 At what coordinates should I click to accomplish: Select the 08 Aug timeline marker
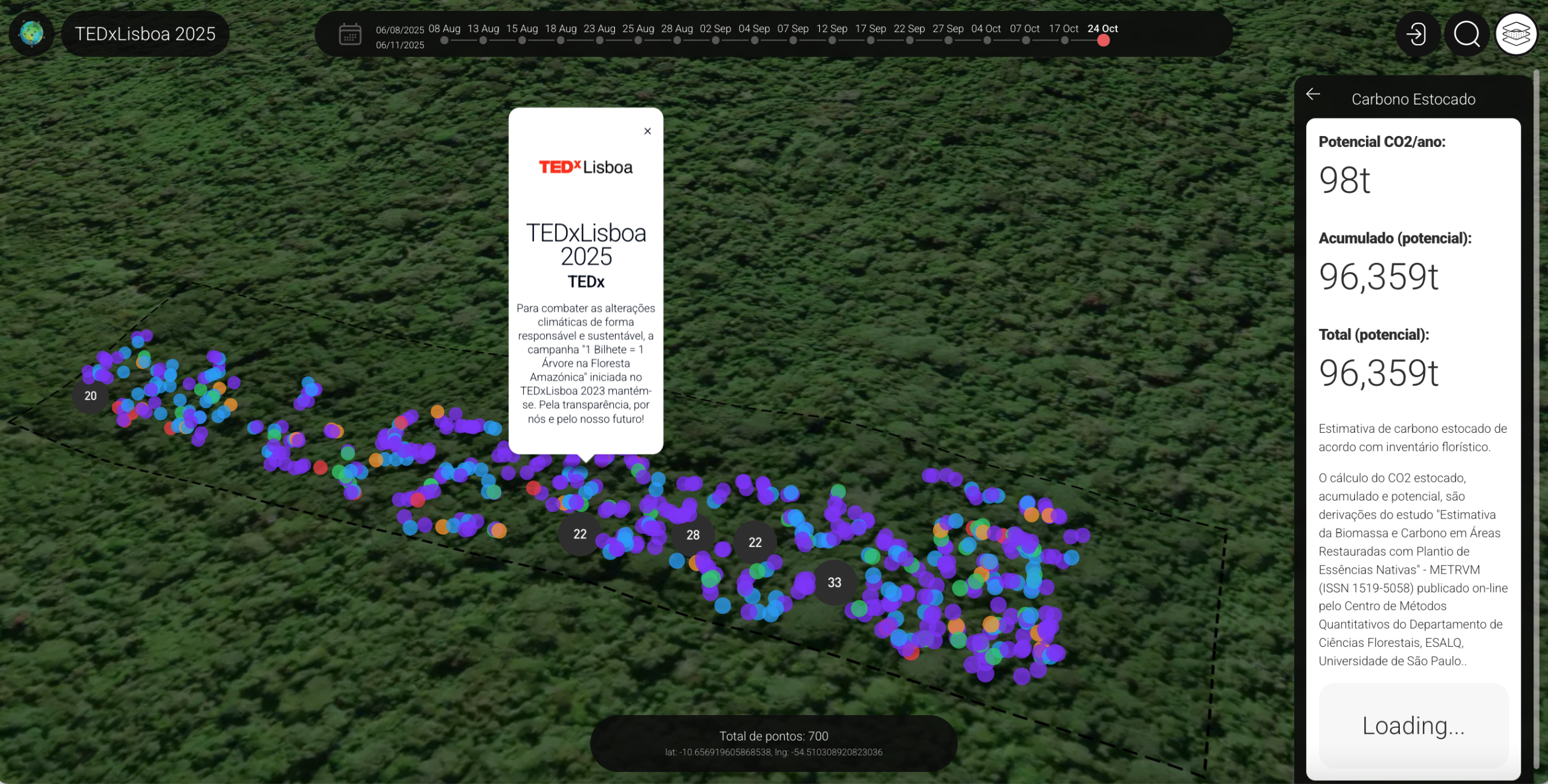pyautogui.click(x=444, y=40)
